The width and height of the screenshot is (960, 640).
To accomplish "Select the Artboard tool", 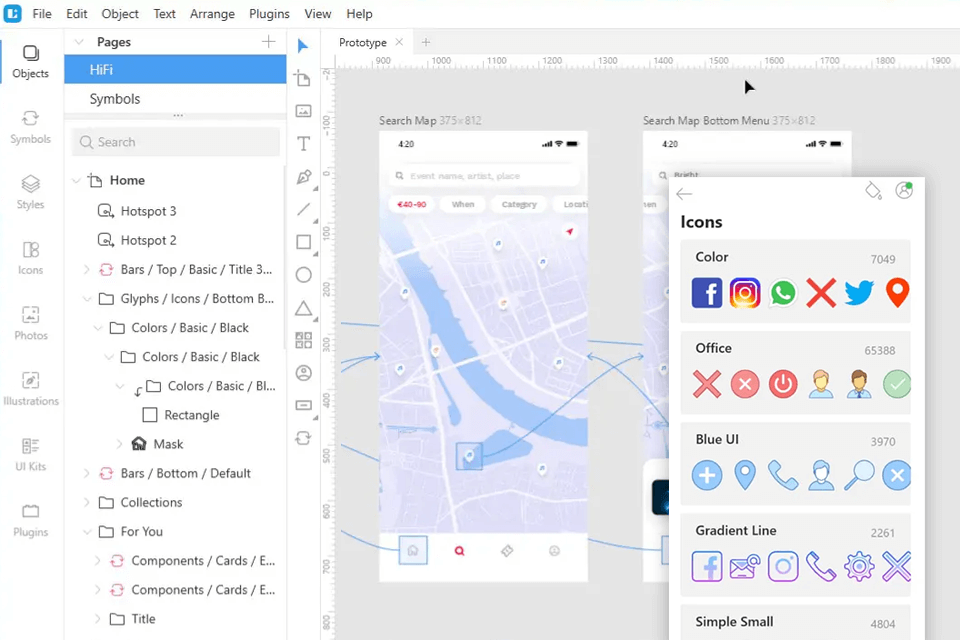I will click(x=303, y=78).
